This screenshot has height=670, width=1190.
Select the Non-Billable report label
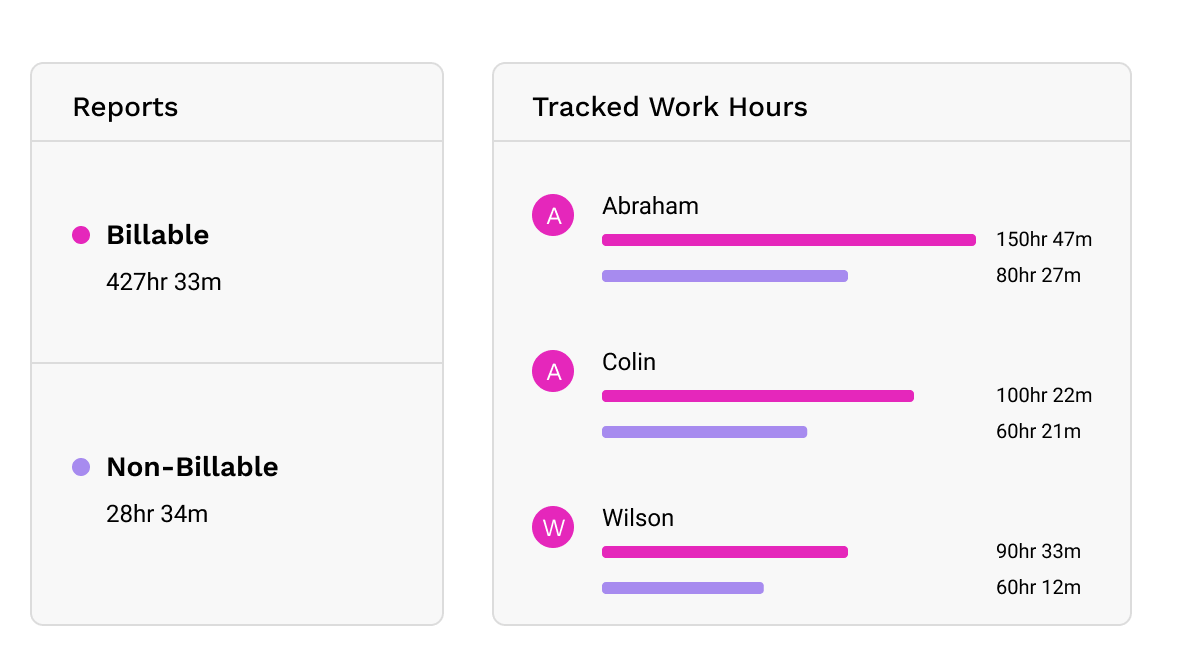coord(192,467)
